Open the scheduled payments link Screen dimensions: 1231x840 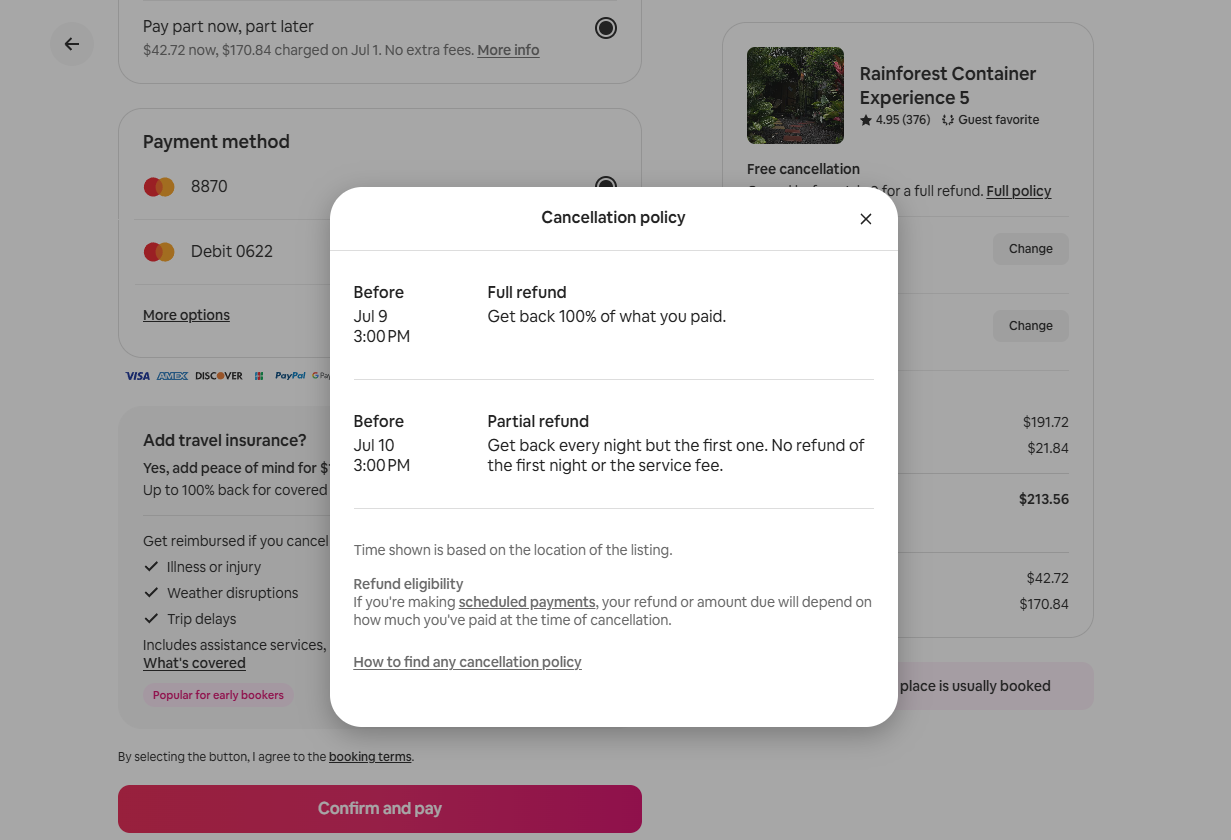(x=527, y=602)
